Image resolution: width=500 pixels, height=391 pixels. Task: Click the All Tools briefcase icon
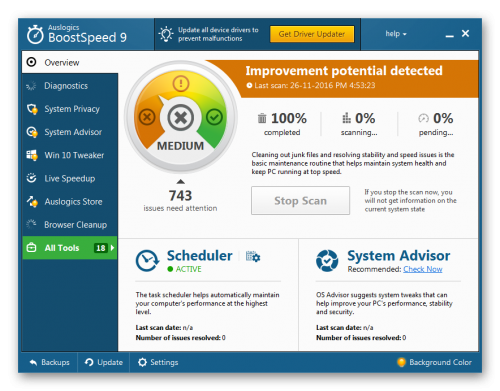(x=31, y=248)
